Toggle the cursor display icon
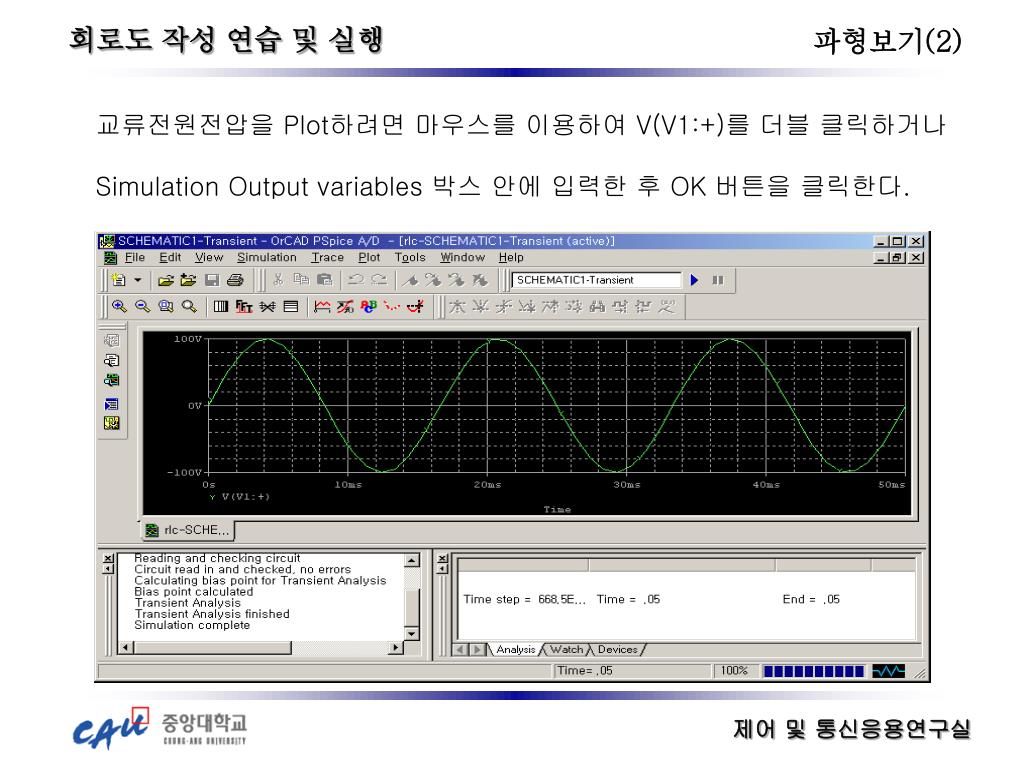The height and width of the screenshot is (768, 1024). click(x=415, y=306)
